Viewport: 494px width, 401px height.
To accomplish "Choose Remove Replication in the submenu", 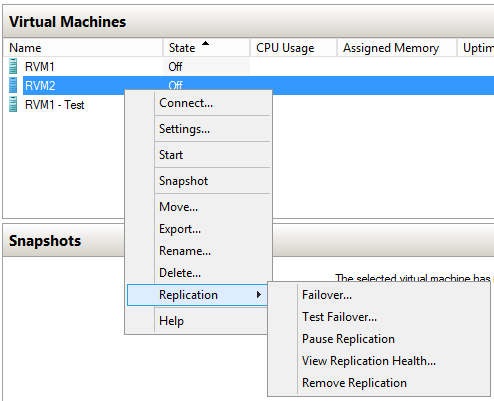I will coord(379,383).
